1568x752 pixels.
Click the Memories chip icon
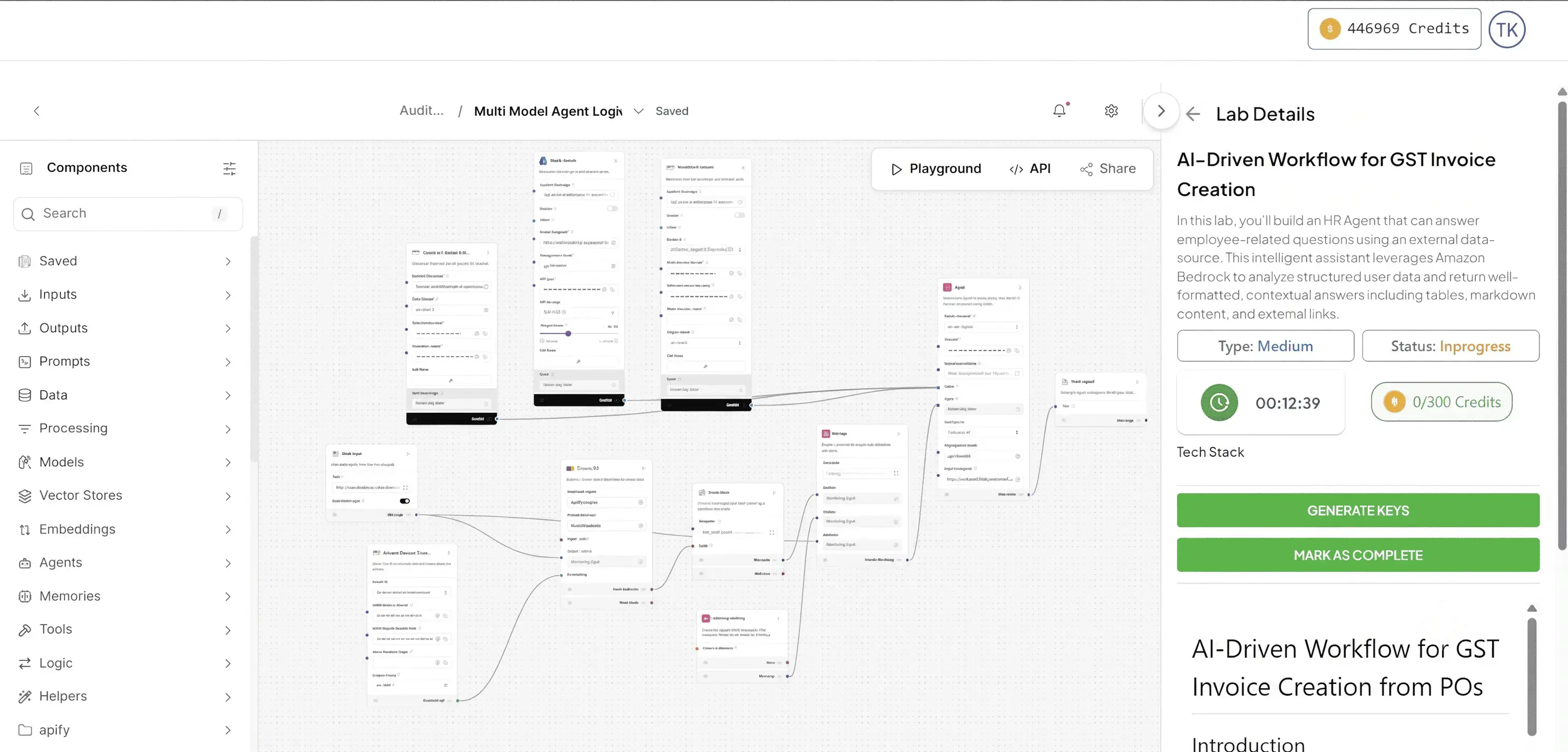pos(24,596)
